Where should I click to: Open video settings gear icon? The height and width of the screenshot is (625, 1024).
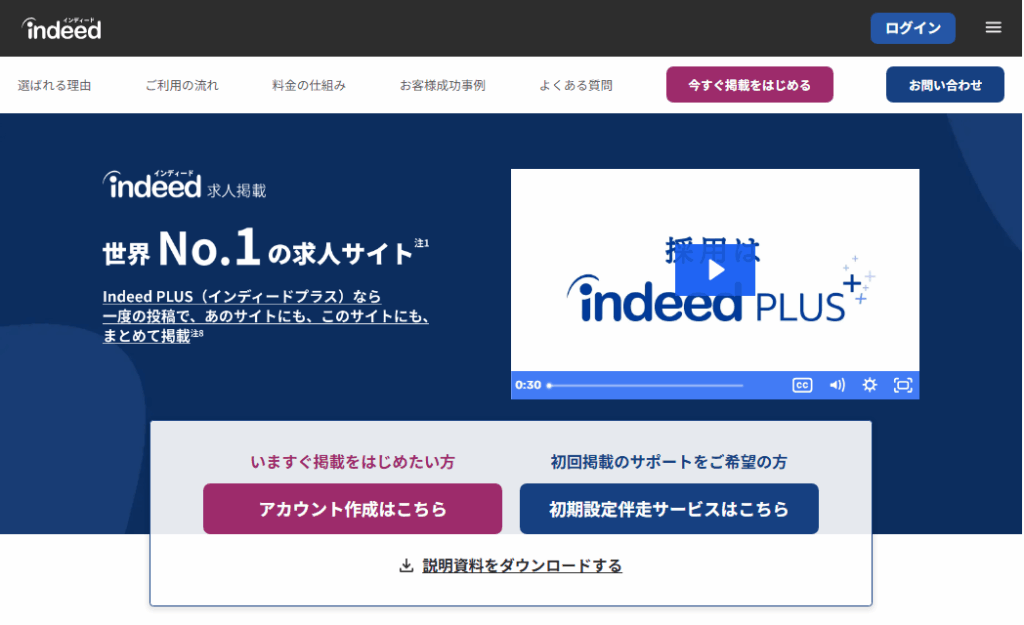point(869,385)
